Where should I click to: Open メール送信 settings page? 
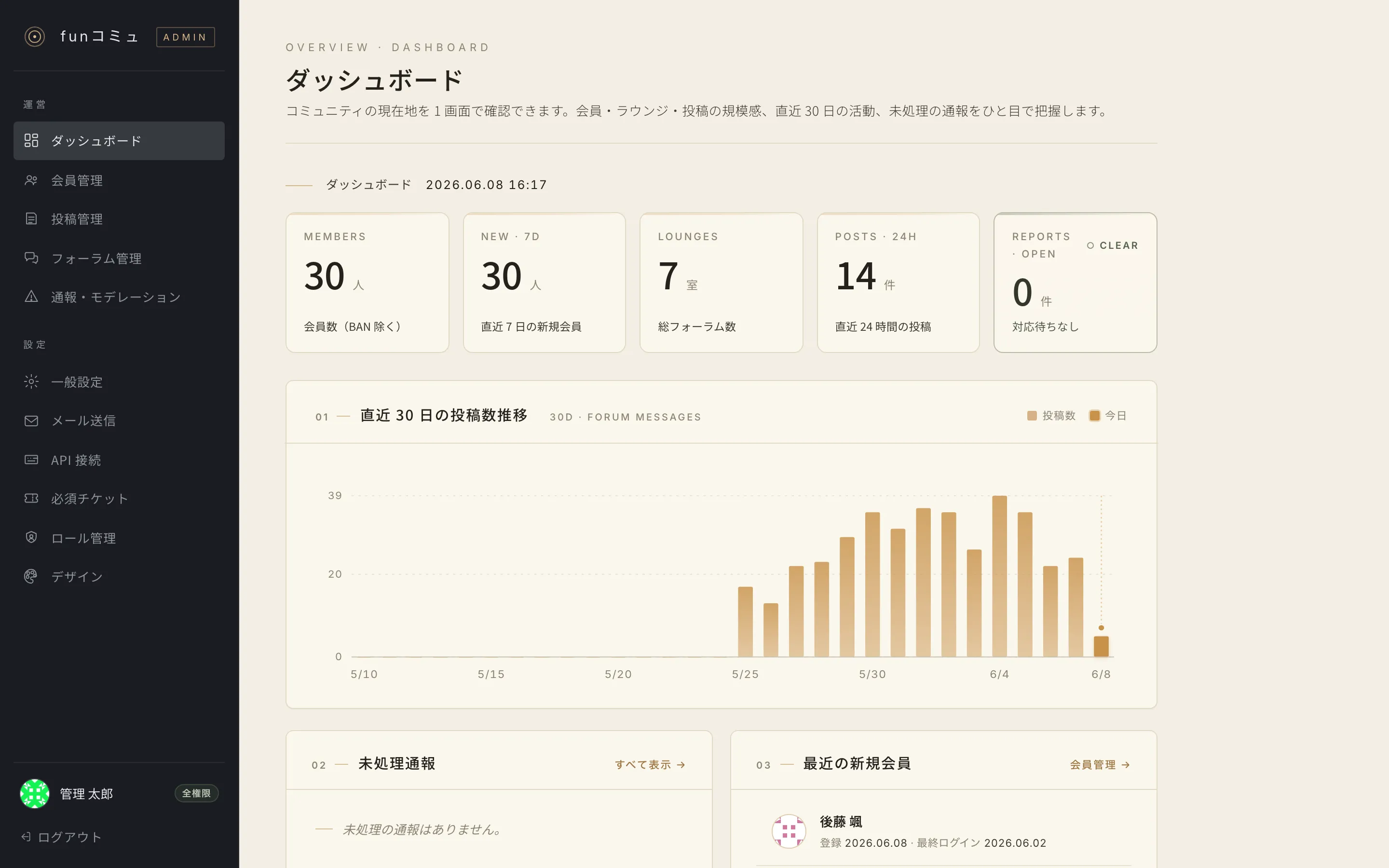click(x=119, y=421)
